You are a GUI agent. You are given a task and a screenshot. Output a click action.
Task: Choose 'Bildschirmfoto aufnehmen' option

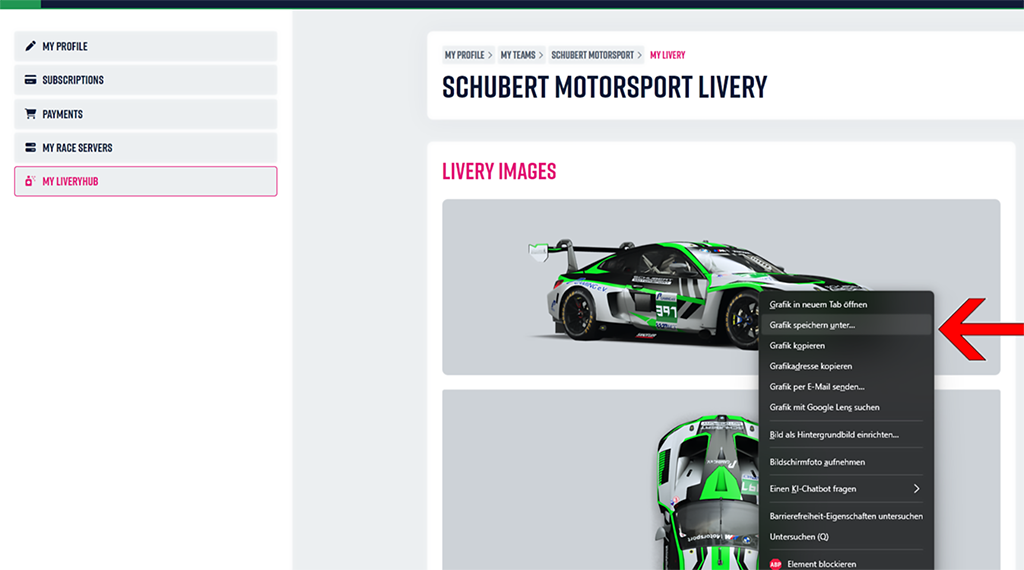pos(817,462)
